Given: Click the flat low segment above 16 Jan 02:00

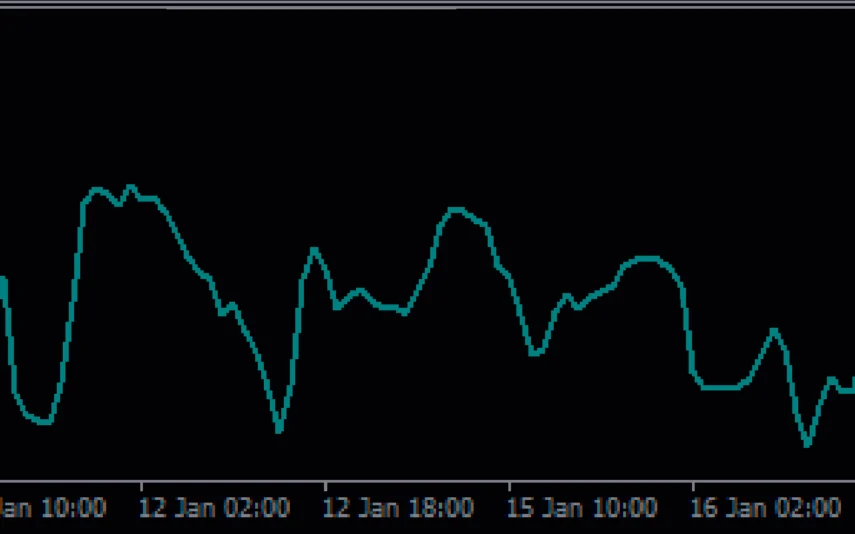Looking at the screenshot, I should click(x=720, y=387).
